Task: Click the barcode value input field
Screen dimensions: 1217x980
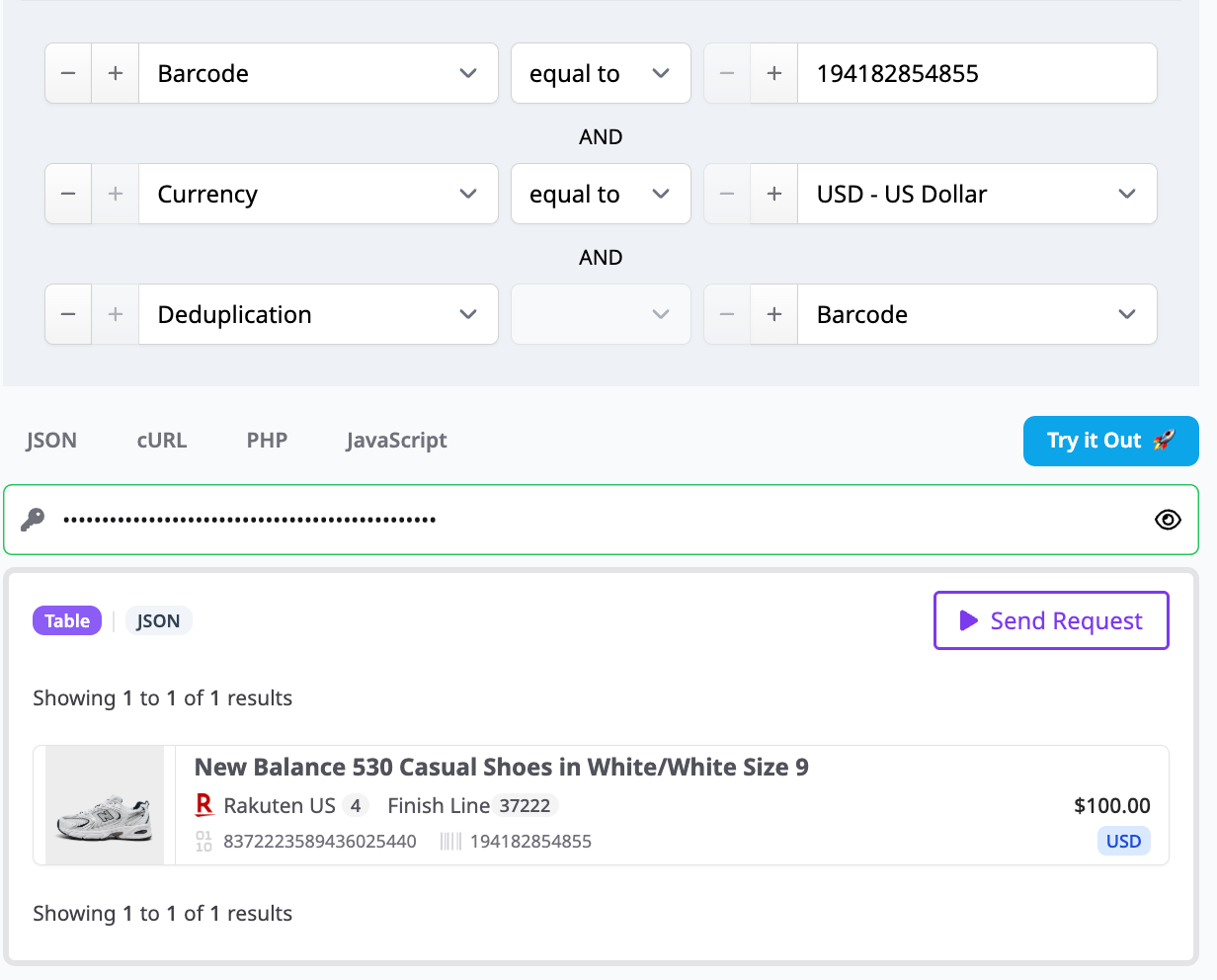Action: click(976, 73)
